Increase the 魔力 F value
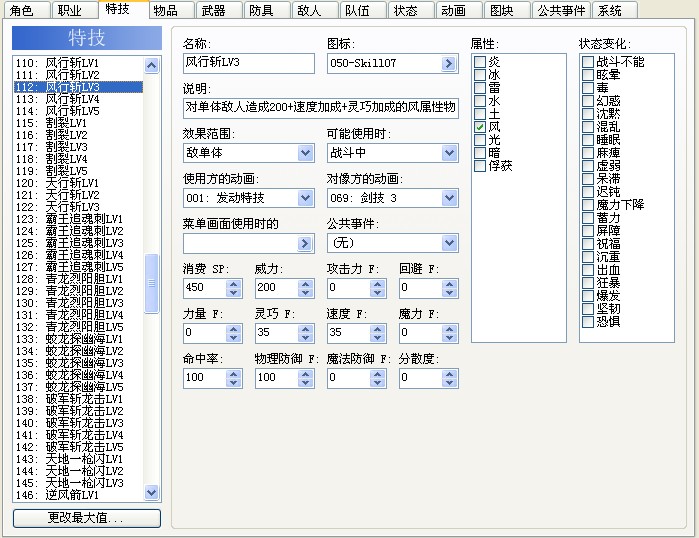 449,329
